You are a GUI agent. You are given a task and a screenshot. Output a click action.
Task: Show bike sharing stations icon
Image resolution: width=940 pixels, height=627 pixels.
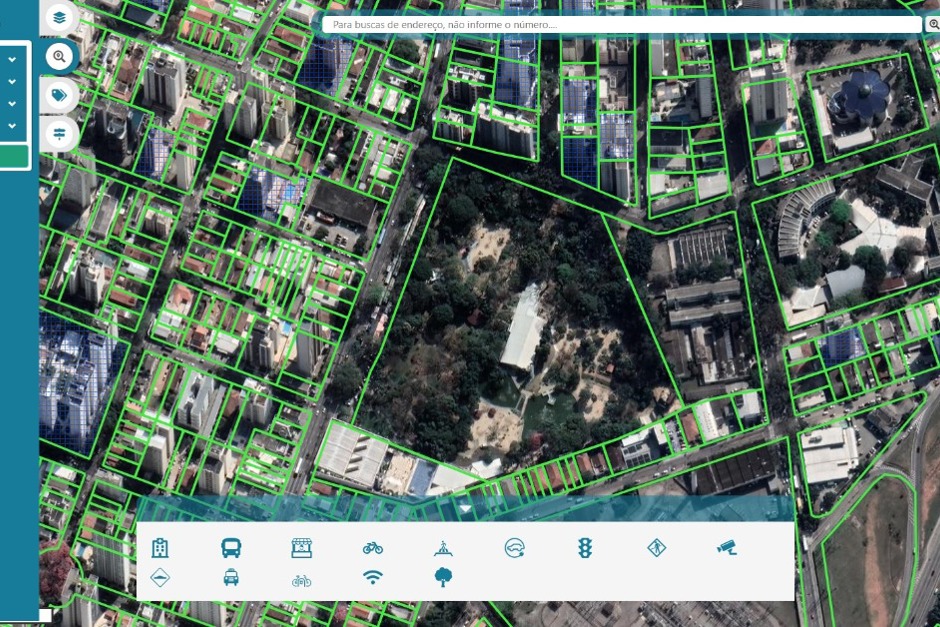pos(302,580)
